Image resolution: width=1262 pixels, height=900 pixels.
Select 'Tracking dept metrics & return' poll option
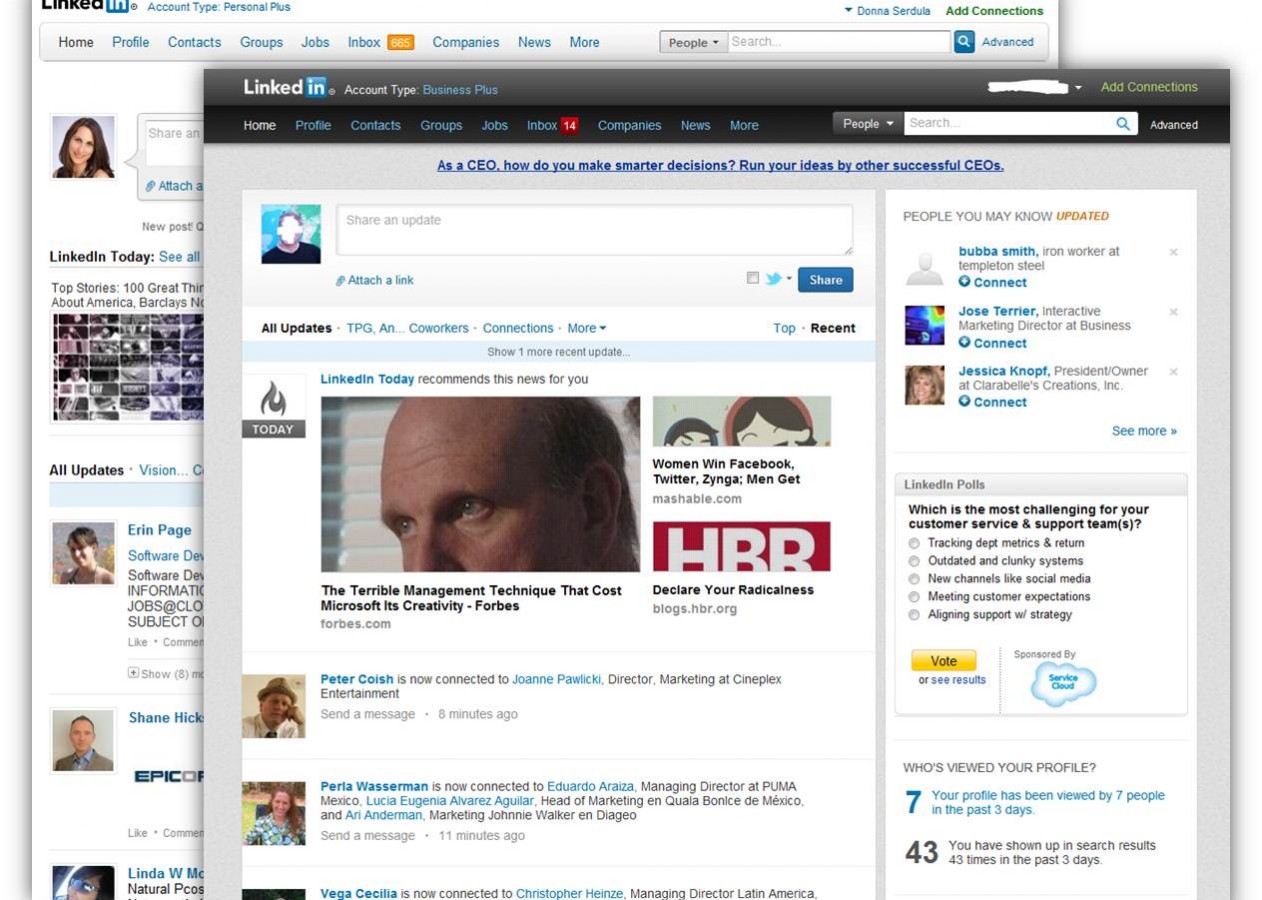tap(914, 543)
